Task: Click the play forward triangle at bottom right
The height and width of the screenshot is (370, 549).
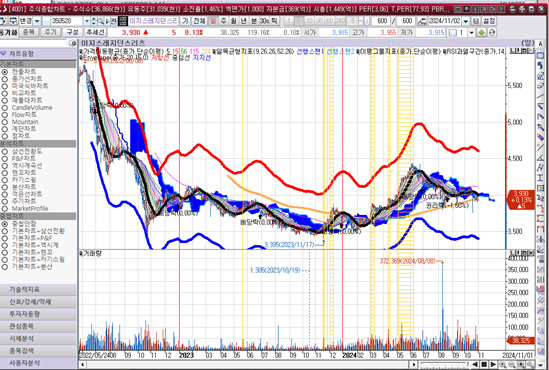Action: click(493, 365)
